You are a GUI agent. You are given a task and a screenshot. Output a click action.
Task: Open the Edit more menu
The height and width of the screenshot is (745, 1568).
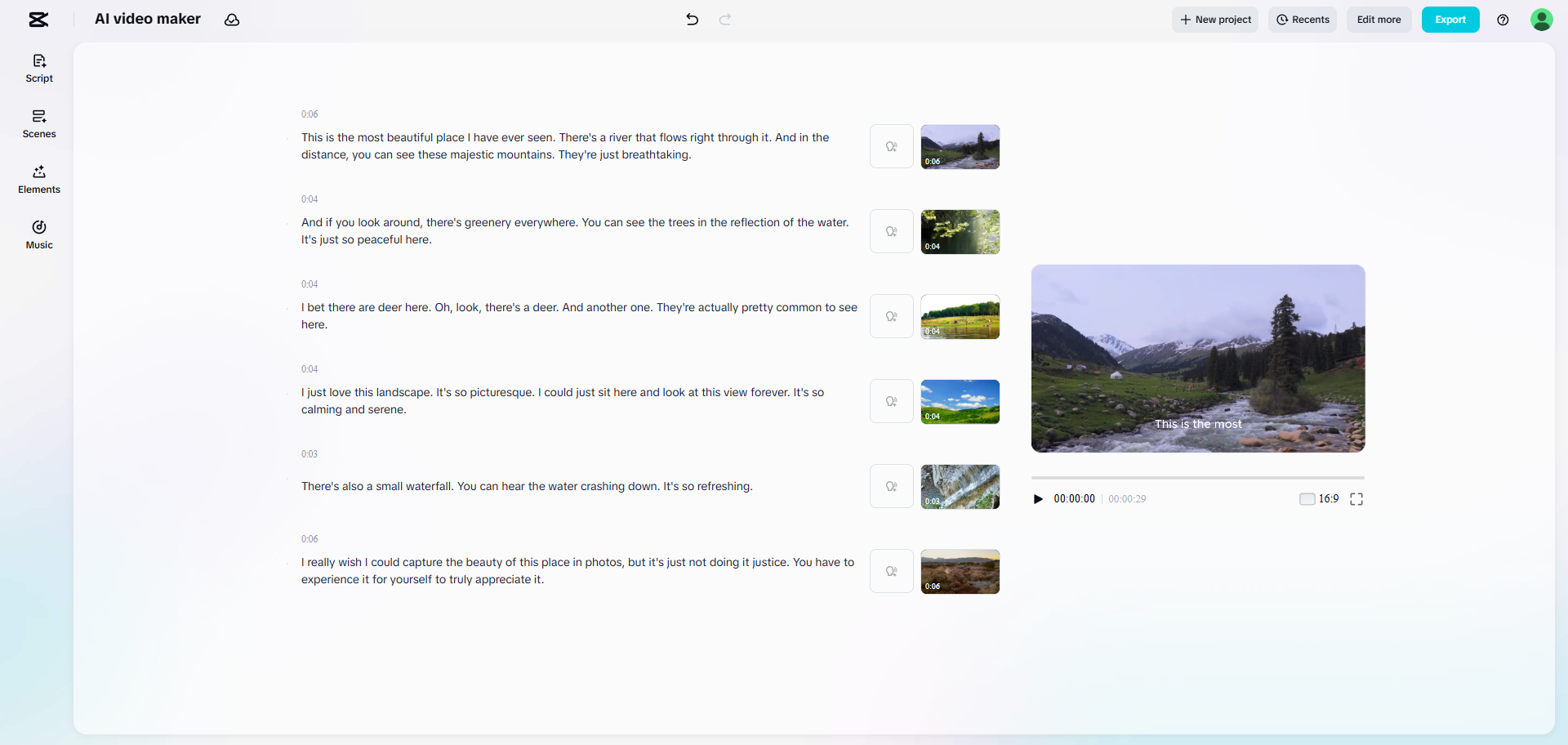point(1378,20)
